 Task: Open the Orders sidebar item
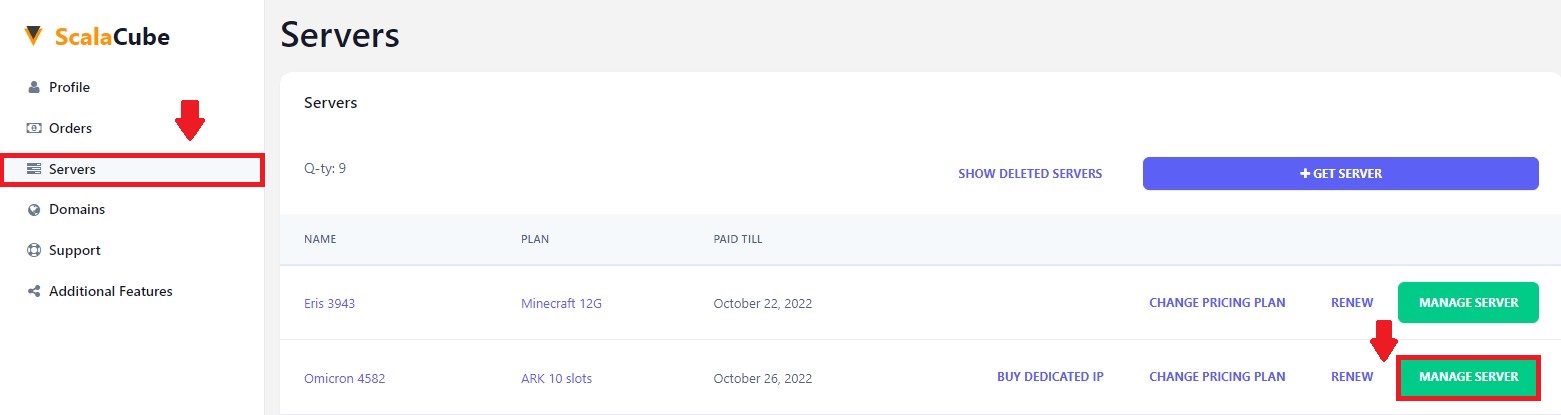pos(70,128)
